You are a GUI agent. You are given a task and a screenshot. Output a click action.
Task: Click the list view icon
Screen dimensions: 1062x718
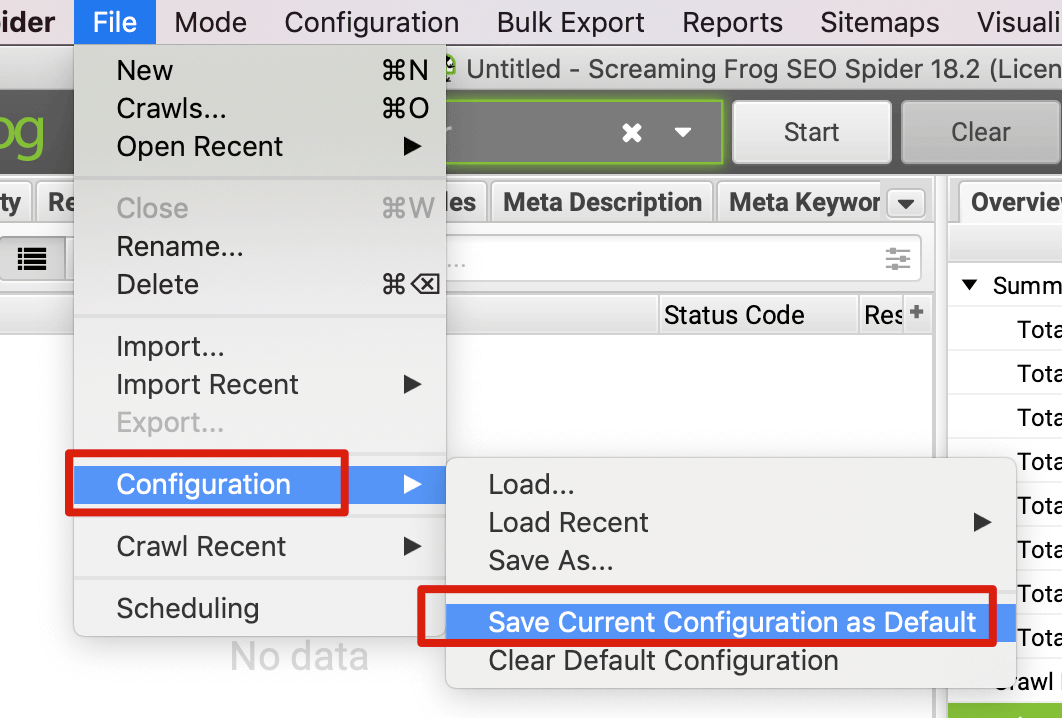pos(32,258)
